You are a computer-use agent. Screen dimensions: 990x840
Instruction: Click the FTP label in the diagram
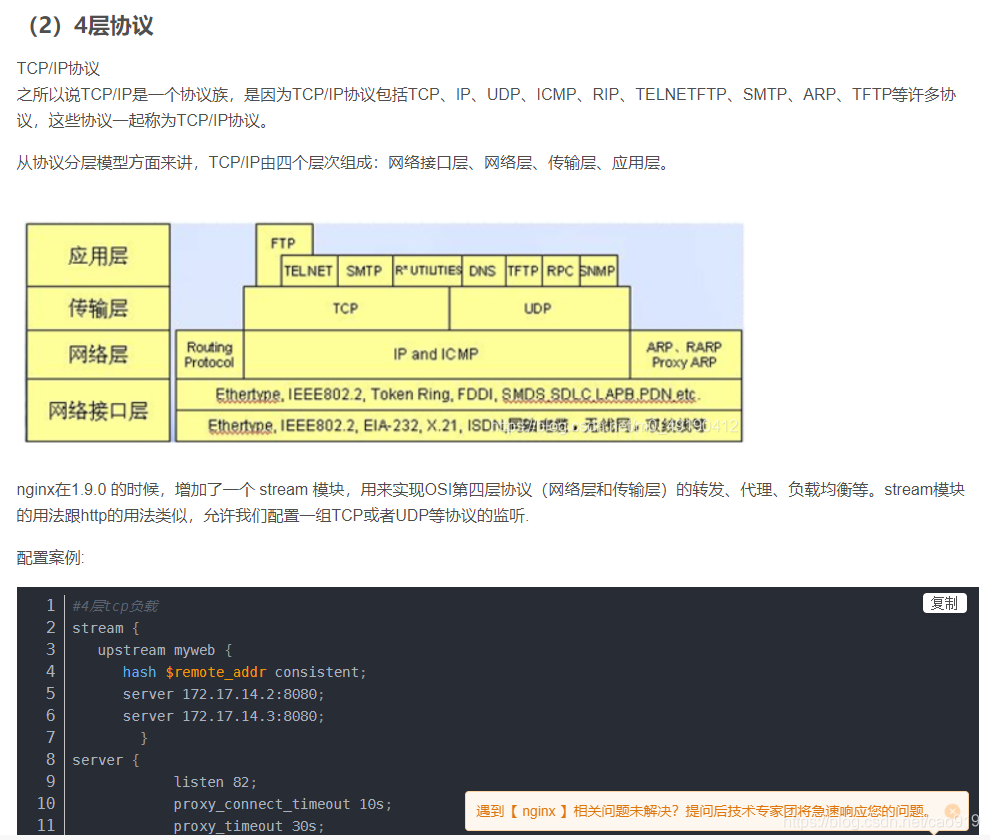284,242
